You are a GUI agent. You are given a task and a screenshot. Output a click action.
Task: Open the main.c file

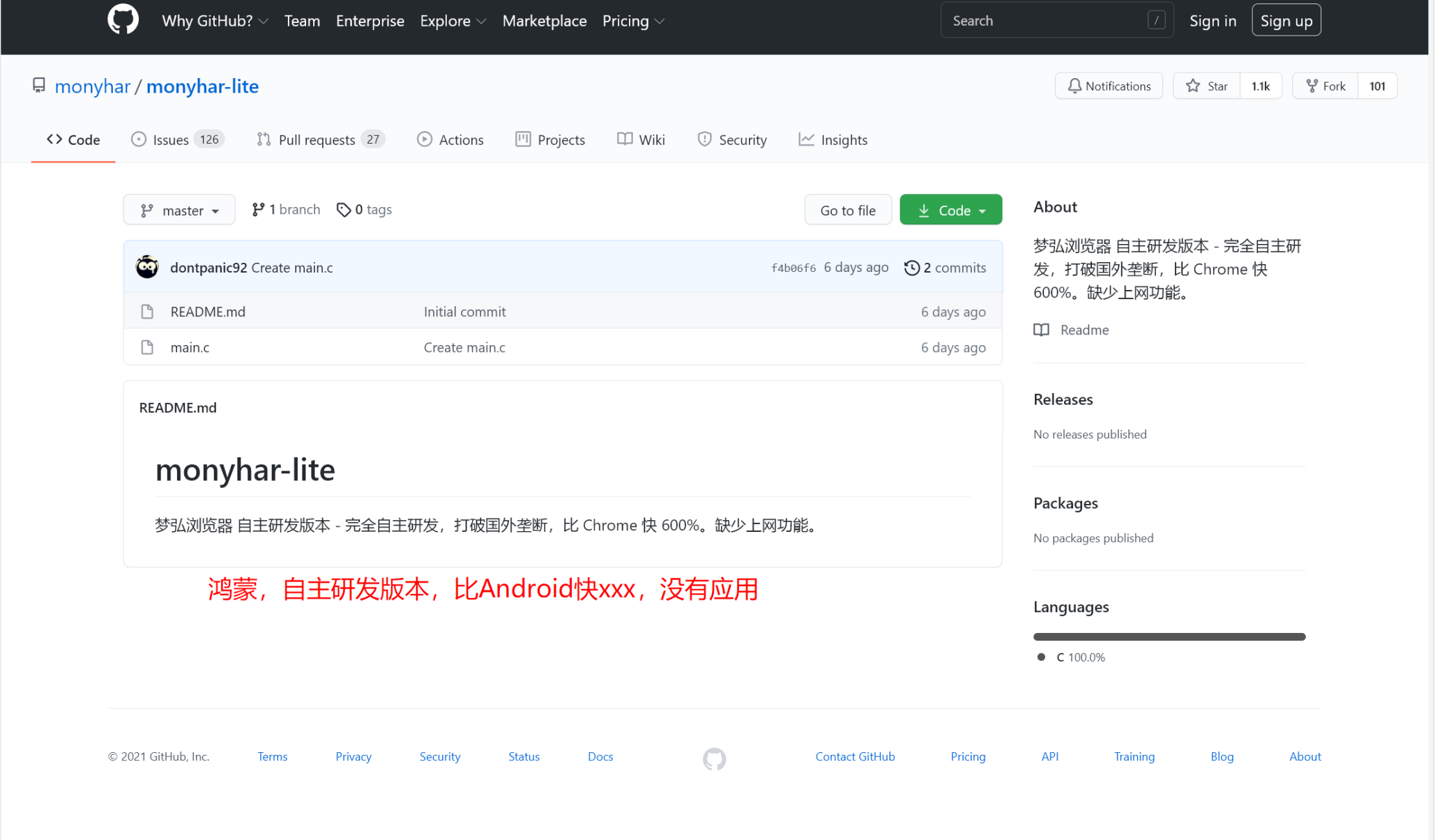(x=189, y=346)
